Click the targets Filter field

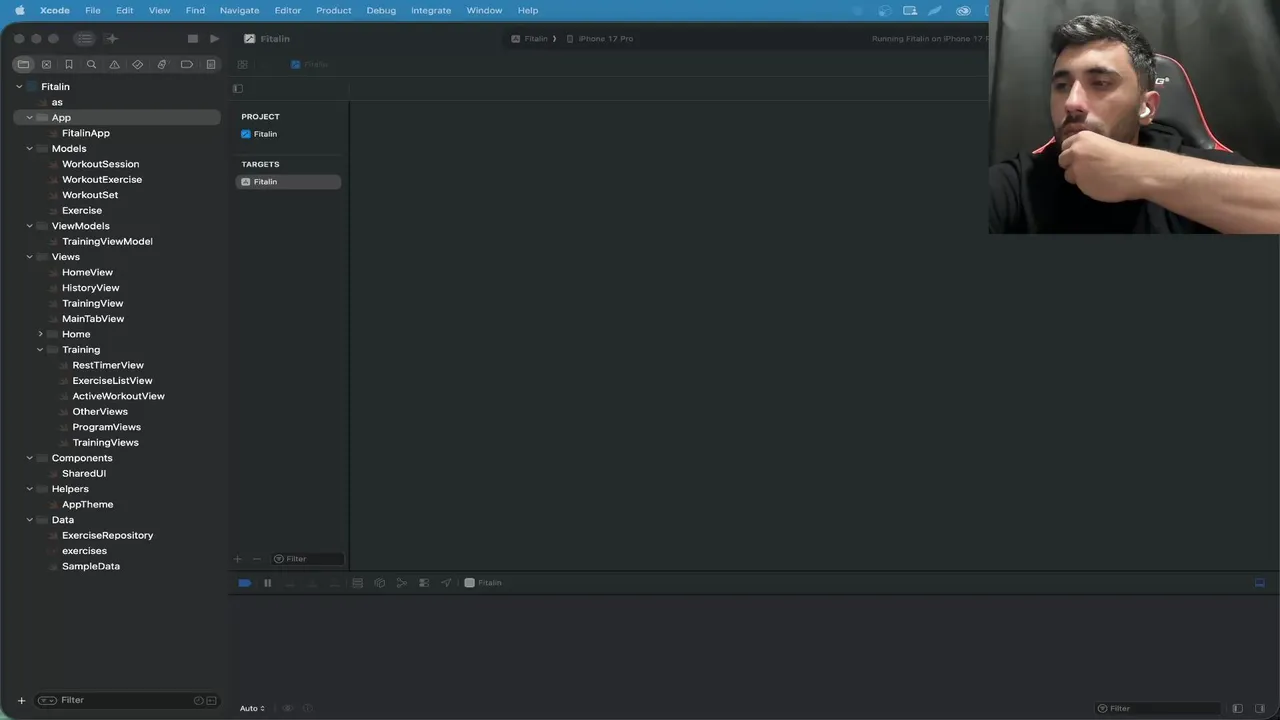tap(307, 559)
